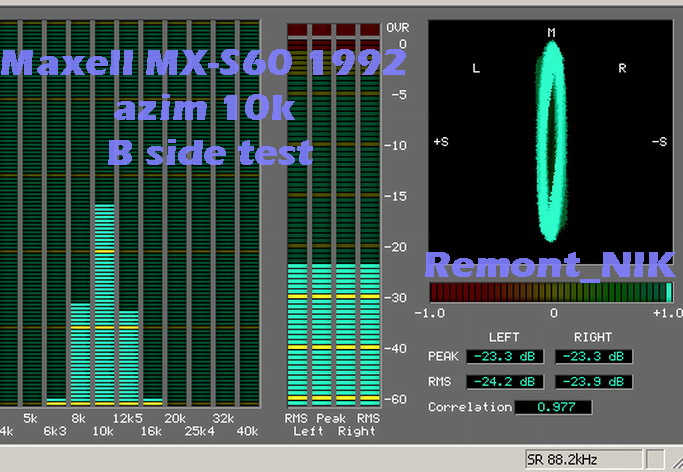
Task: Click the RMS Left level meter
Action: pyautogui.click(x=297, y=334)
